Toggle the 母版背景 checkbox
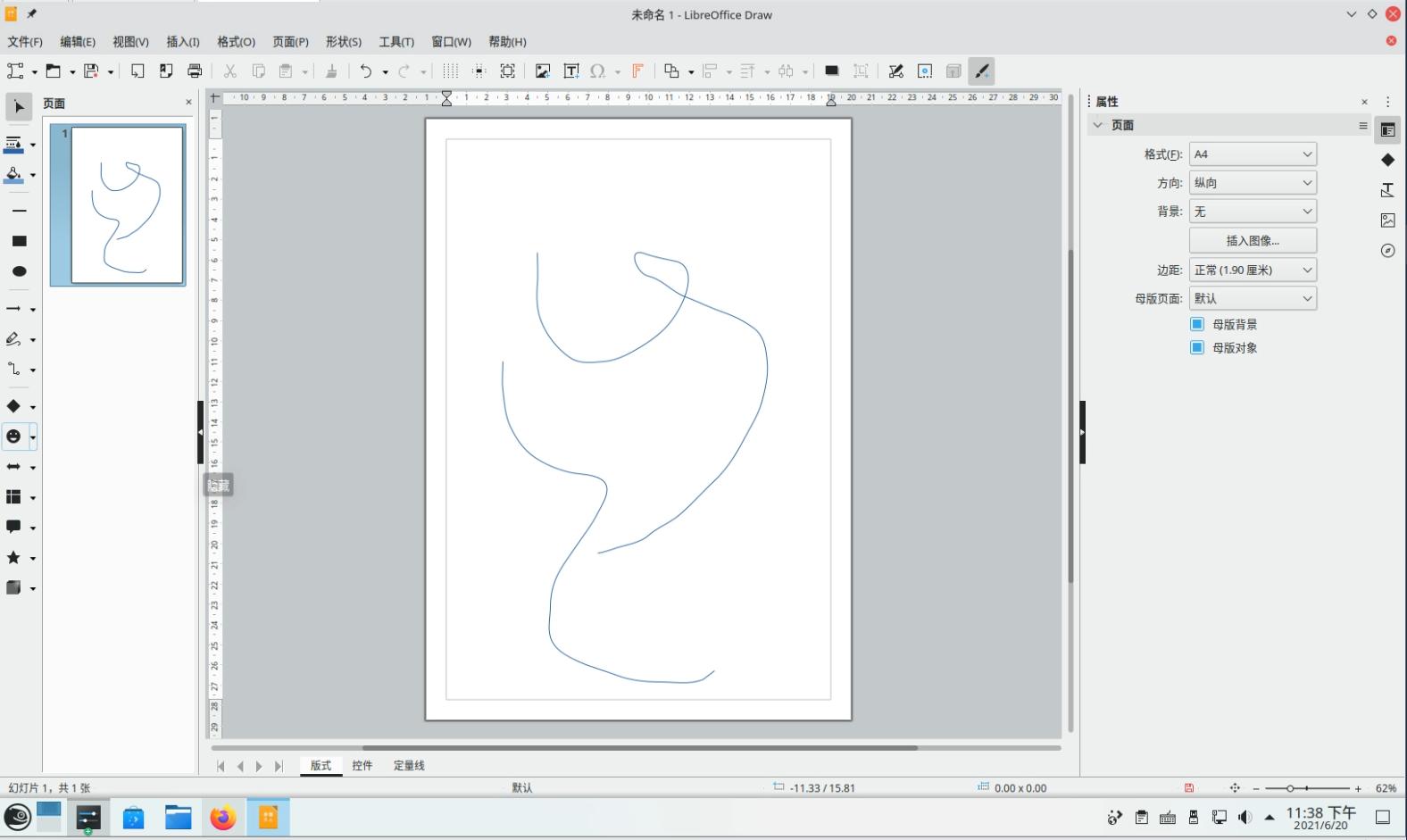This screenshot has height=840, width=1407. (1197, 324)
